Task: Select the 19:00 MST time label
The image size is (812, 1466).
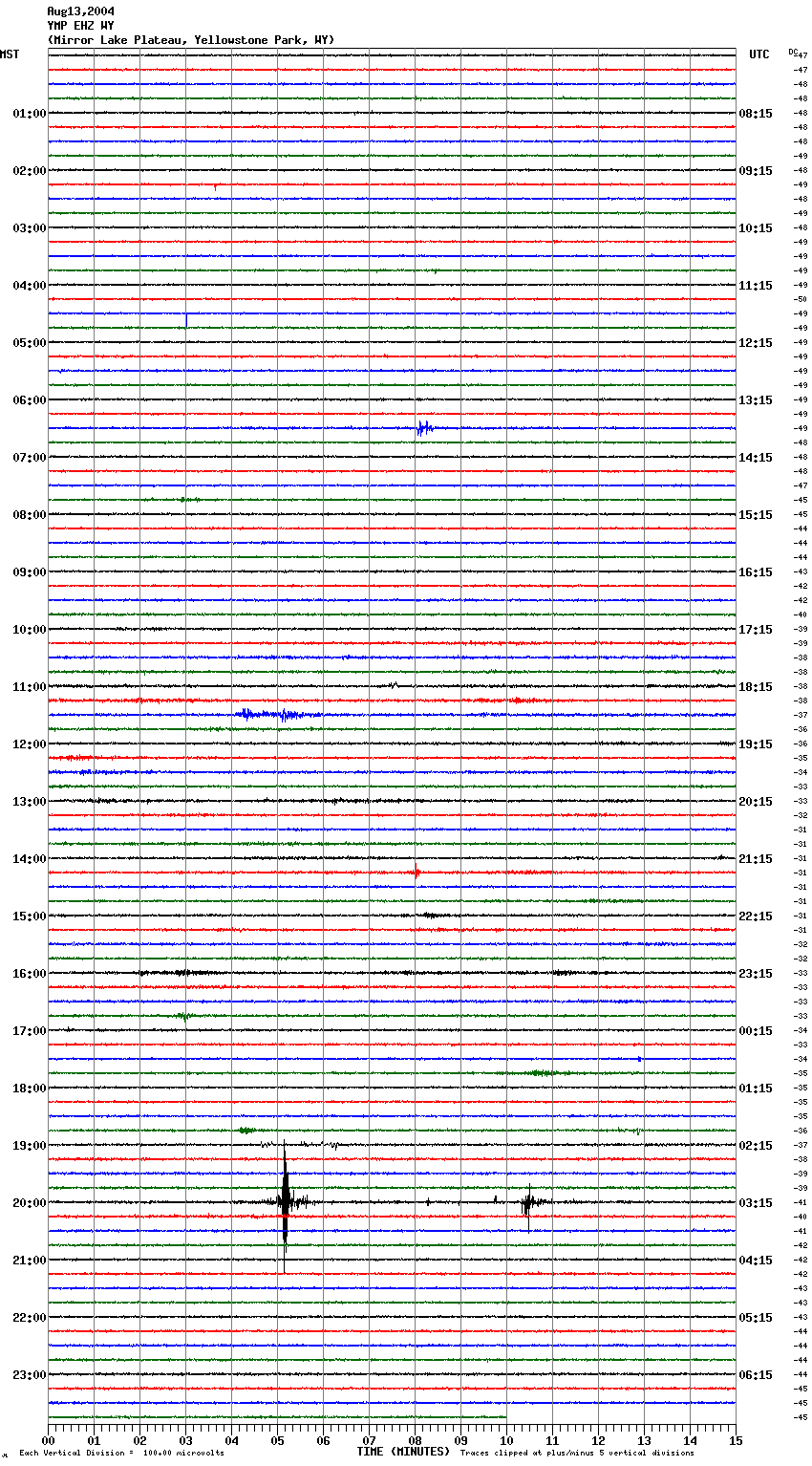Action: click(x=30, y=1146)
